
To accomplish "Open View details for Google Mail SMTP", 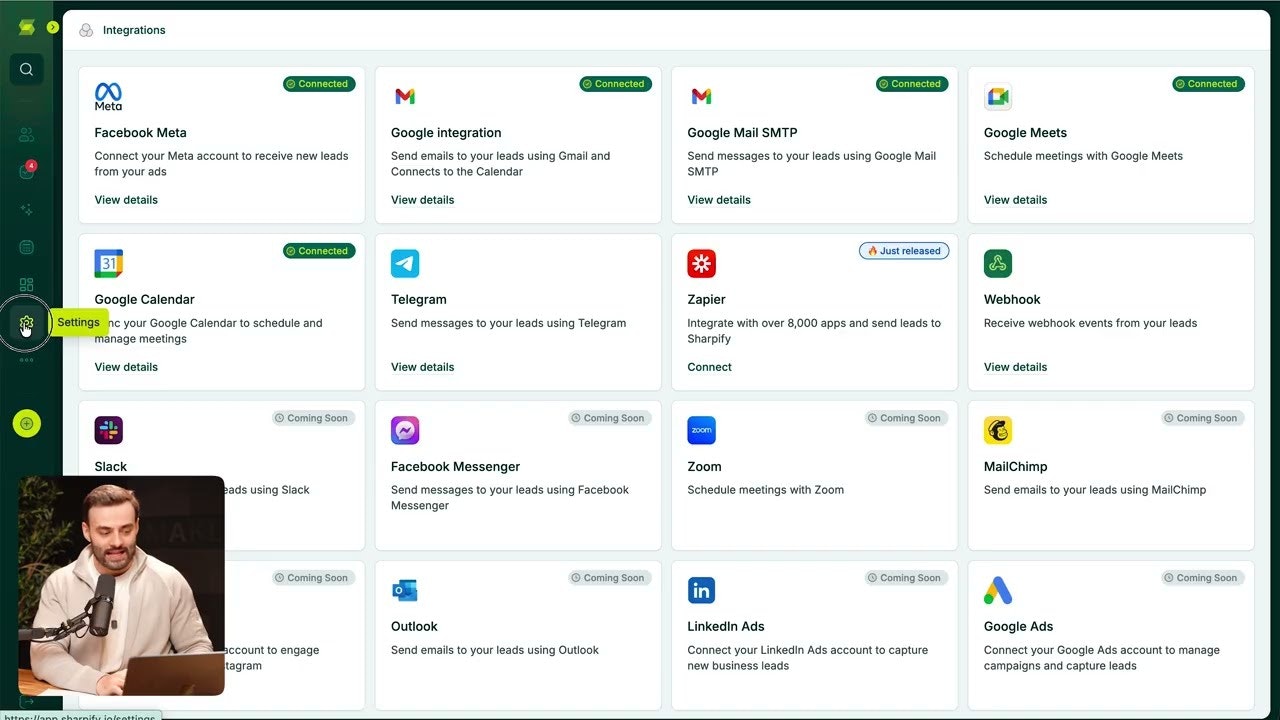I will [x=719, y=200].
